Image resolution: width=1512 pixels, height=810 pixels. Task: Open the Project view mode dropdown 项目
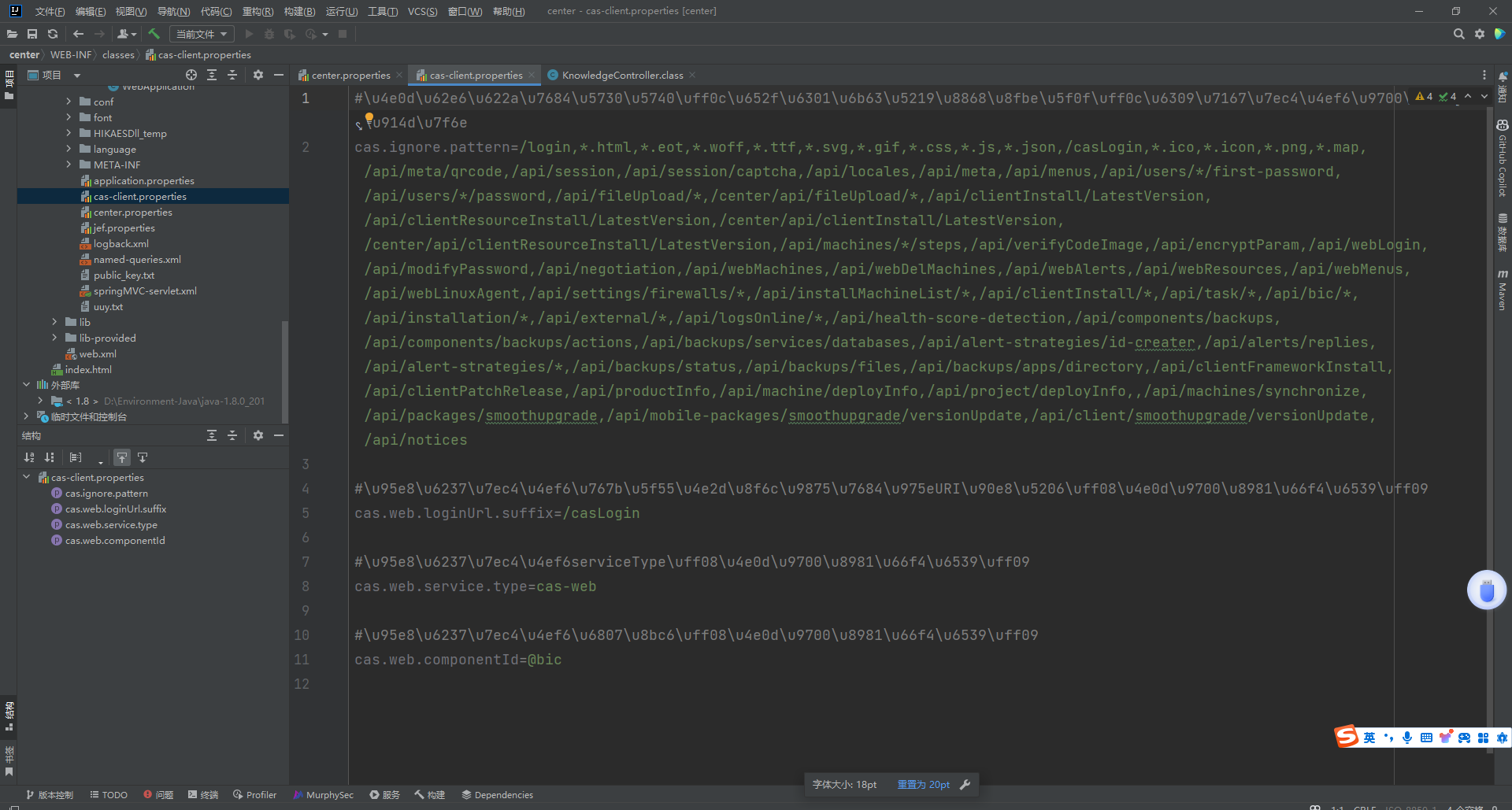coord(54,75)
